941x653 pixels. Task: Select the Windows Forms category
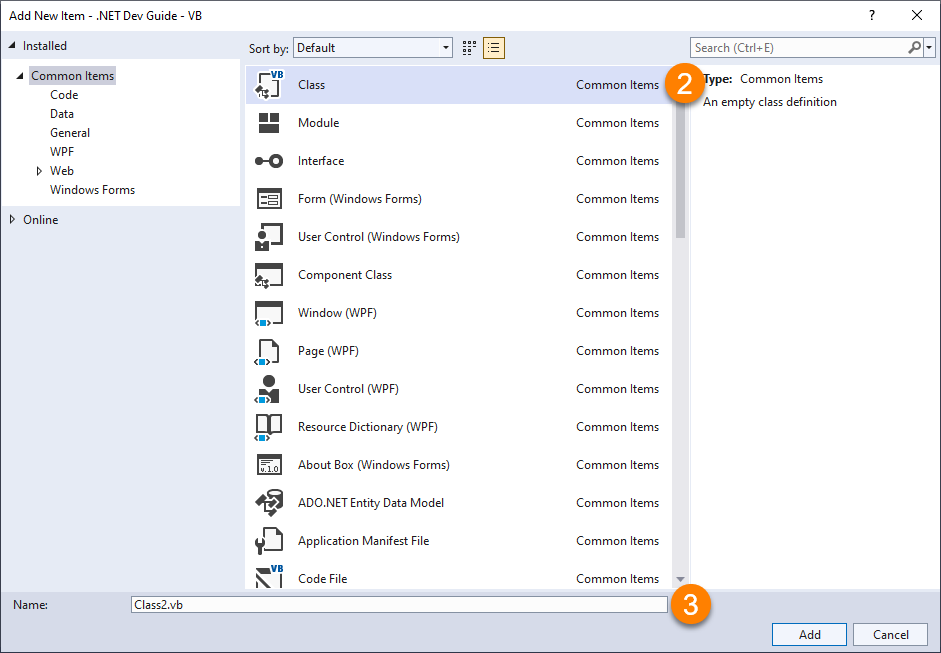click(92, 190)
